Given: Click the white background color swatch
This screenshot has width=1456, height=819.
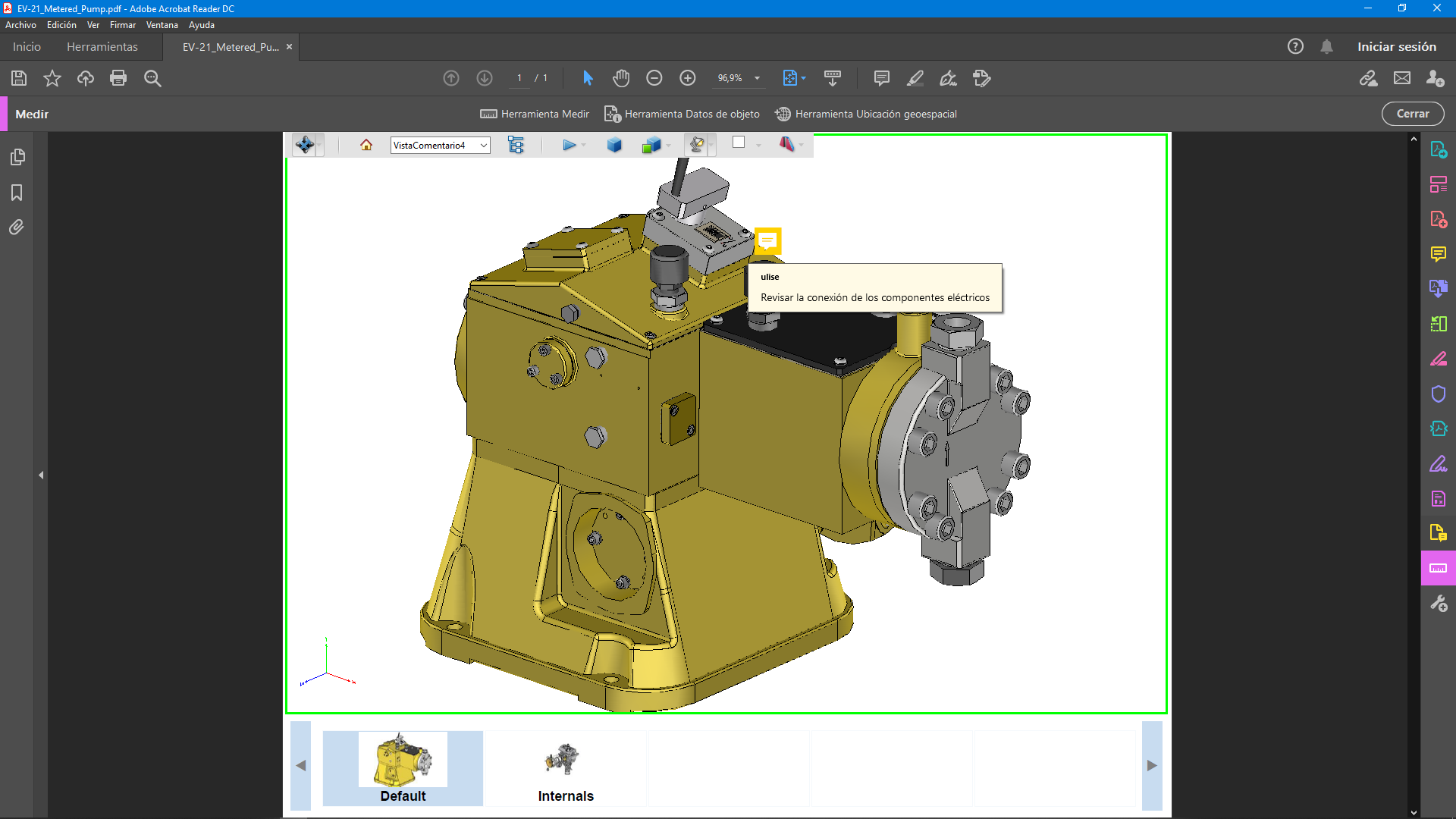Looking at the screenshot, I should point(739,143).
